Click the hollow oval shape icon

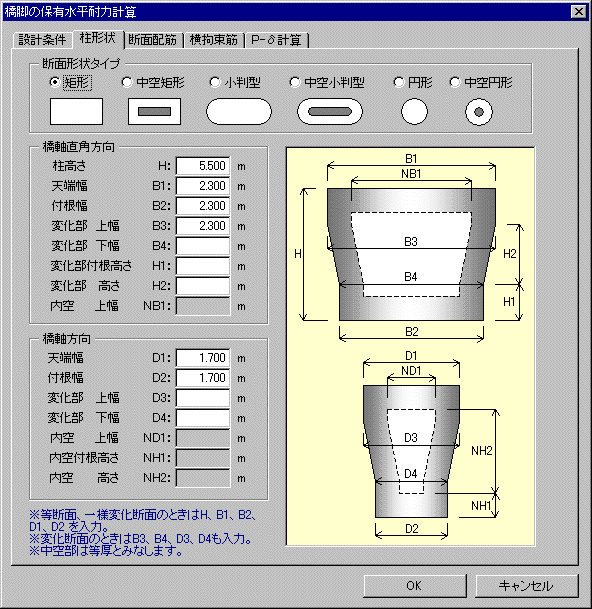330,111
